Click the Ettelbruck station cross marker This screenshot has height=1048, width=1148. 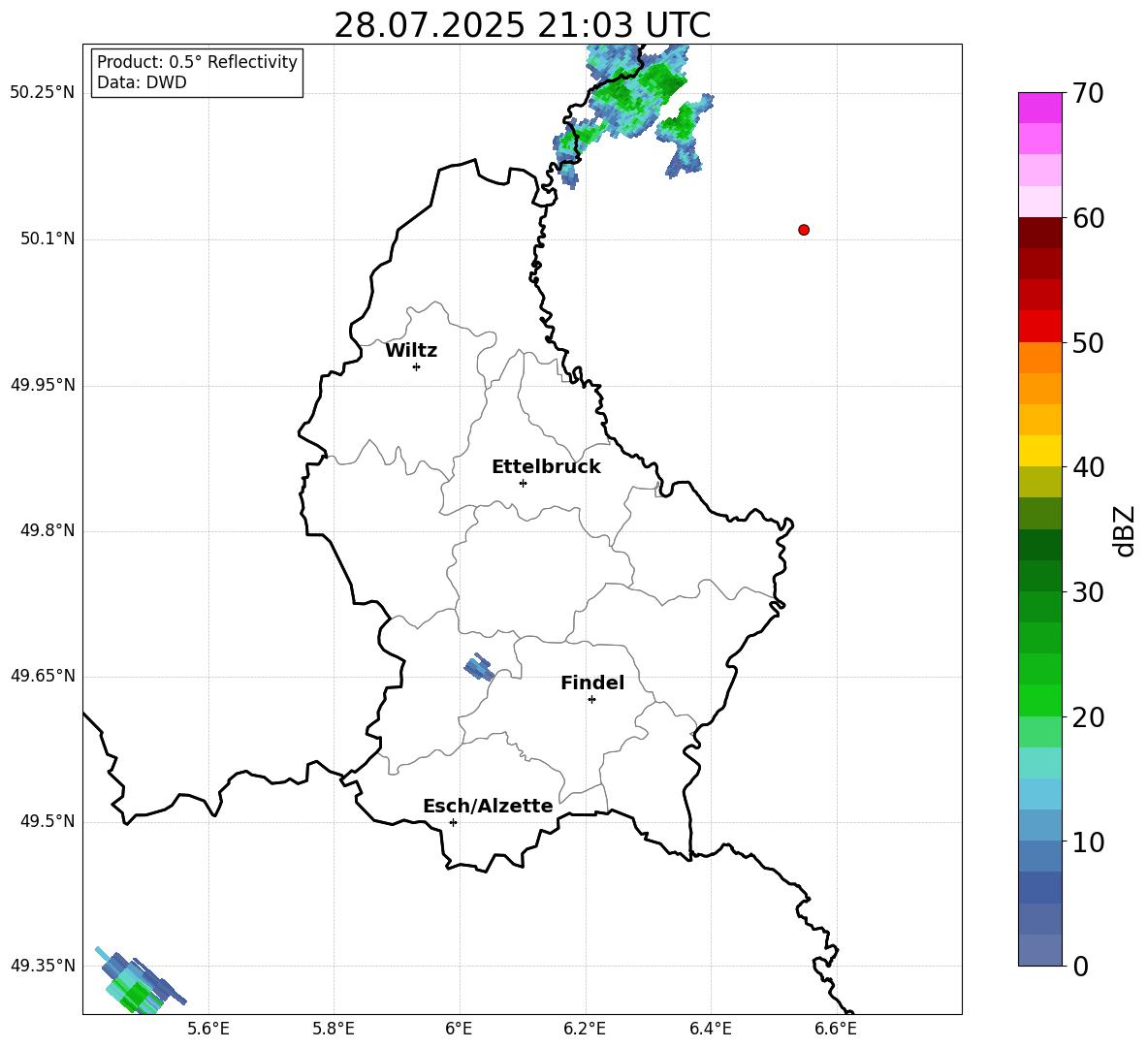tap(523, 483)
